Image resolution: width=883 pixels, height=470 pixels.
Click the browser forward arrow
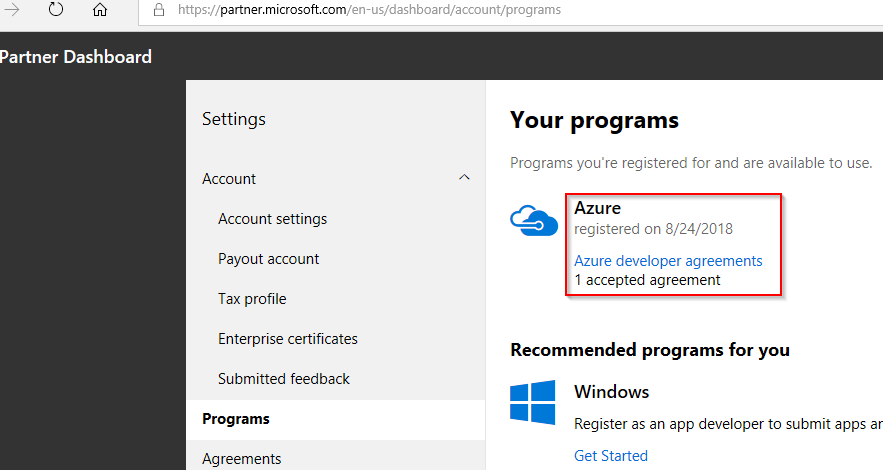[12, 10]
